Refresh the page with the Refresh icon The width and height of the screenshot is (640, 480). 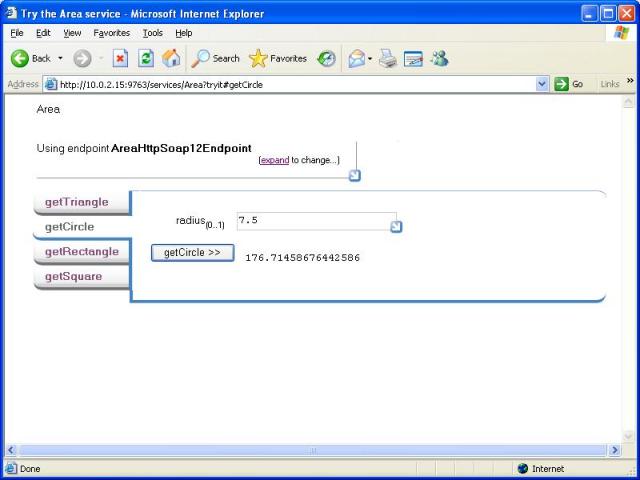click(146, 58)
